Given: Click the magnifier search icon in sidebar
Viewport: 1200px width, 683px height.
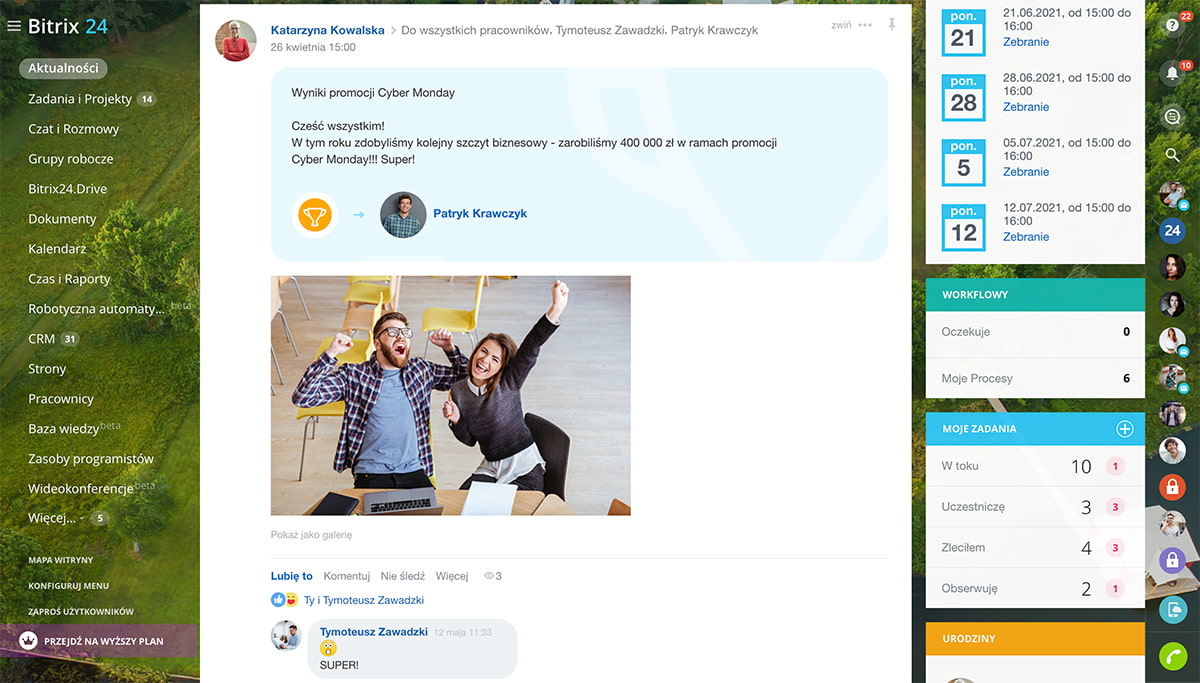Looking at the screenshot, I should [x=1172, y=155].
